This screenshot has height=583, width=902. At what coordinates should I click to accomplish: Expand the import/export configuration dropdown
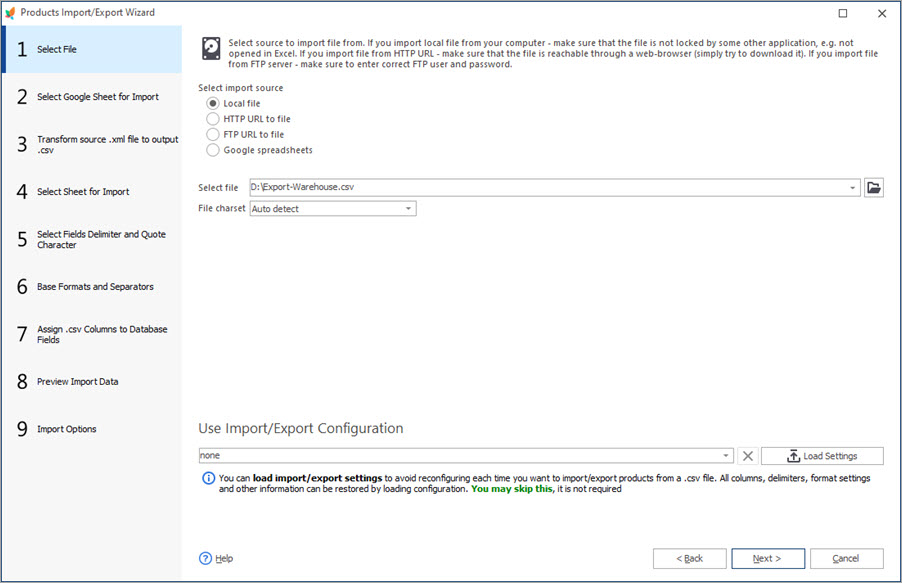tap(725, 456)
